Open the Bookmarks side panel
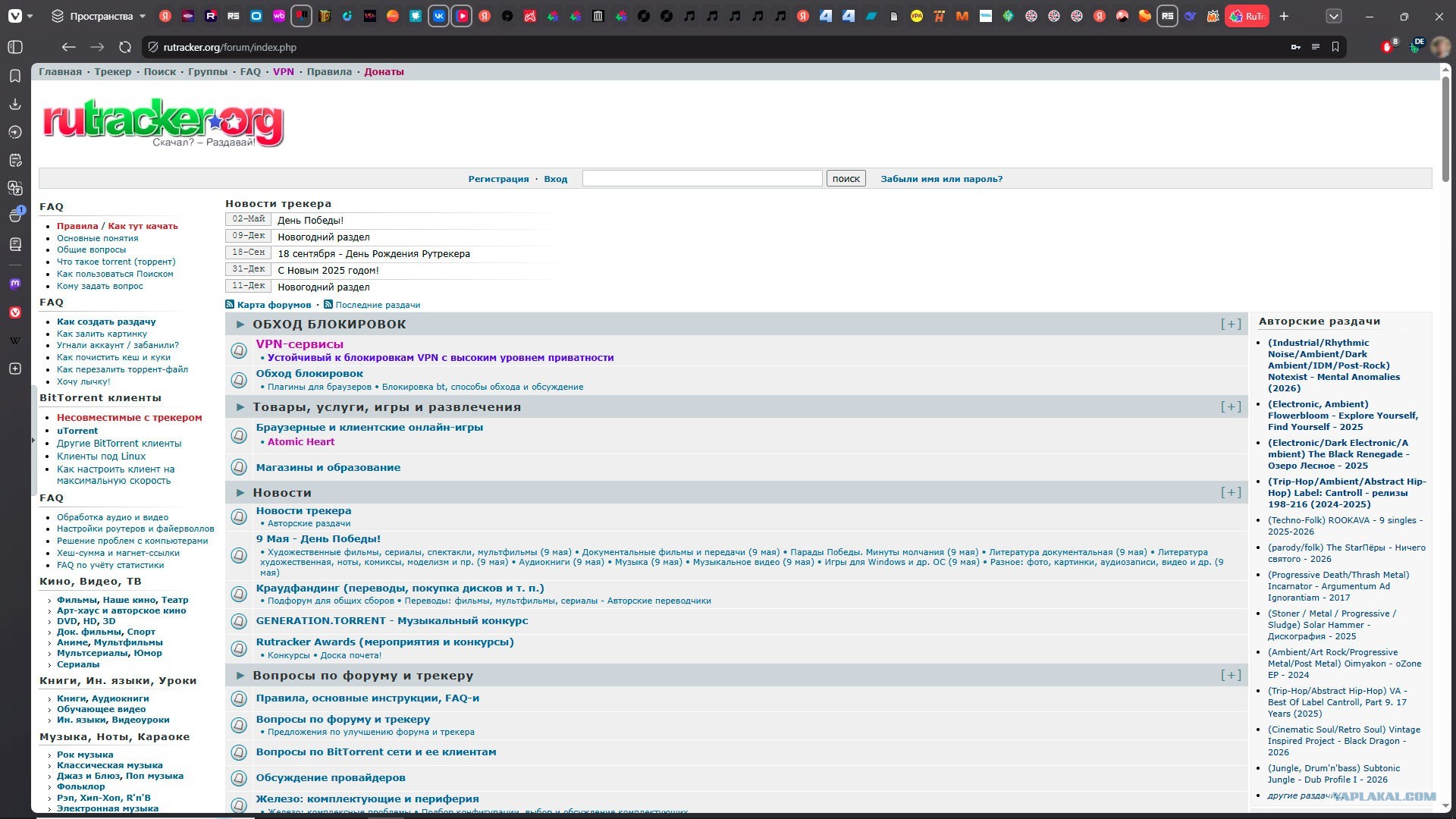1456x819 pixels. coord(15,76)
